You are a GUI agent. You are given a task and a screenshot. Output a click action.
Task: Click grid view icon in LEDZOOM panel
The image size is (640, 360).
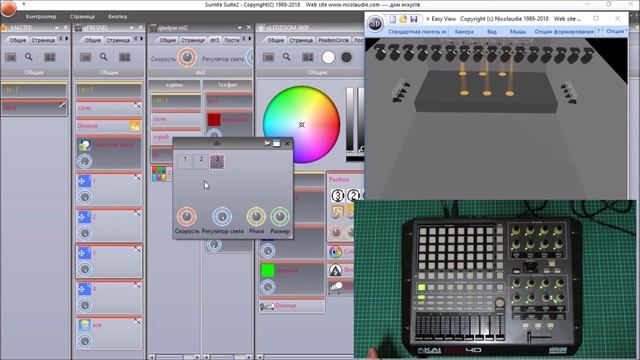point(308,58)
